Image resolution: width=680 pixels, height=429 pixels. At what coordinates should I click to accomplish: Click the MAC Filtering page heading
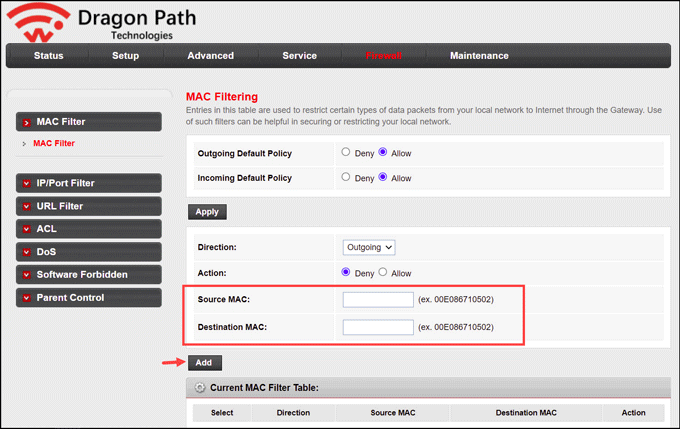[222, 97]
